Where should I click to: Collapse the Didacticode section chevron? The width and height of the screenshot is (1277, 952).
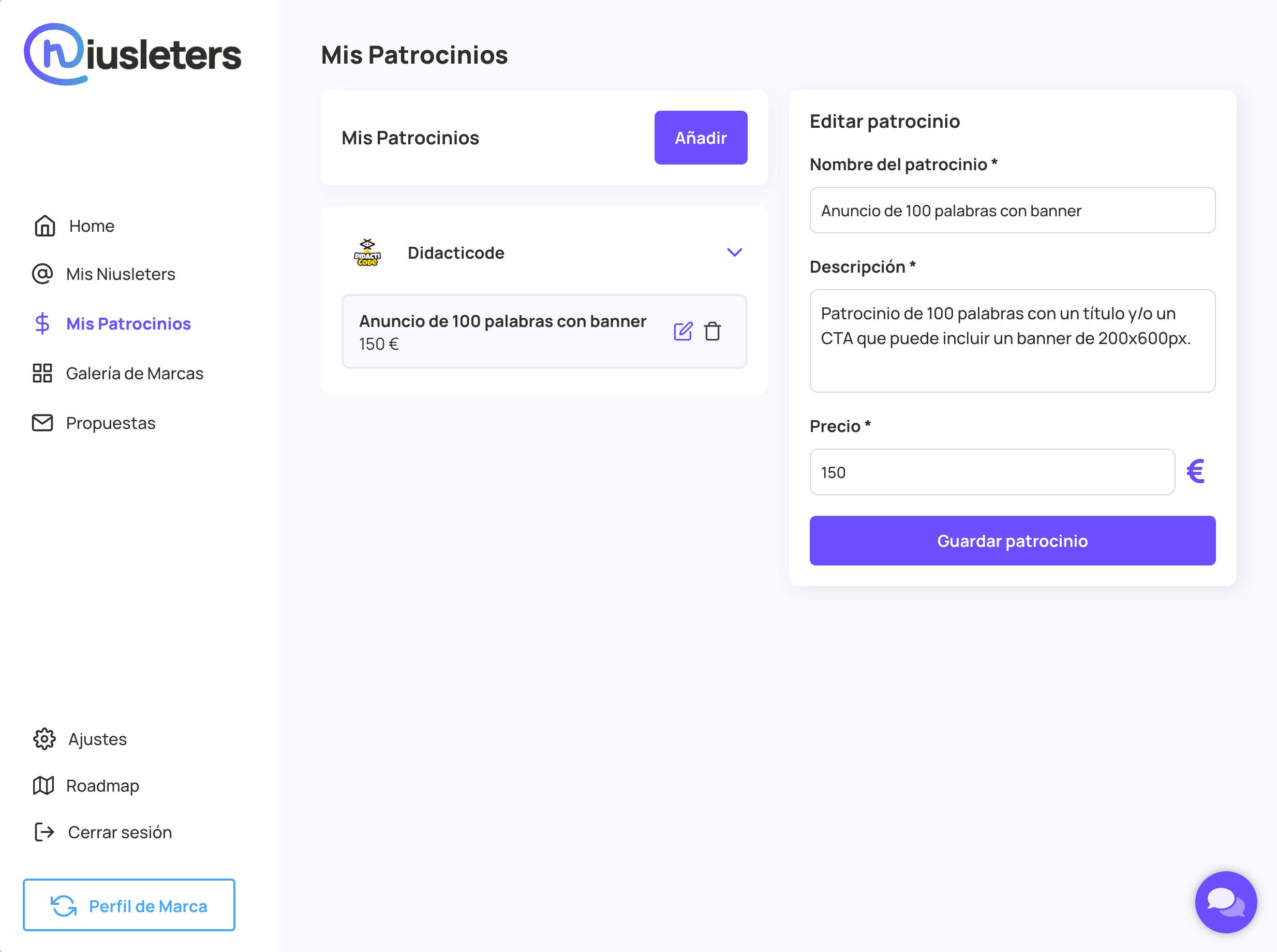tap(734, 252)
